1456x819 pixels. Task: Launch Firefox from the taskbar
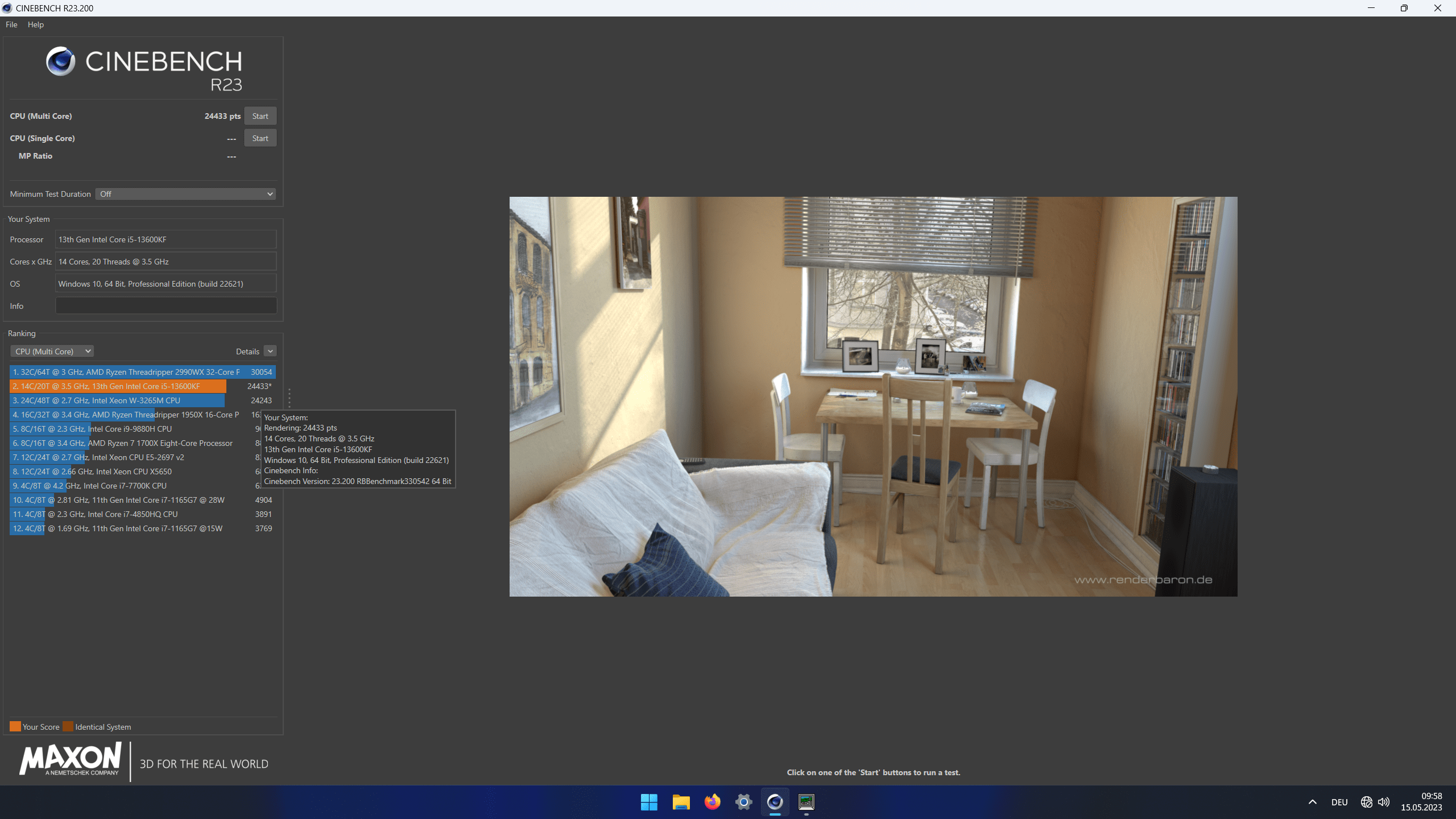(712, 802)
